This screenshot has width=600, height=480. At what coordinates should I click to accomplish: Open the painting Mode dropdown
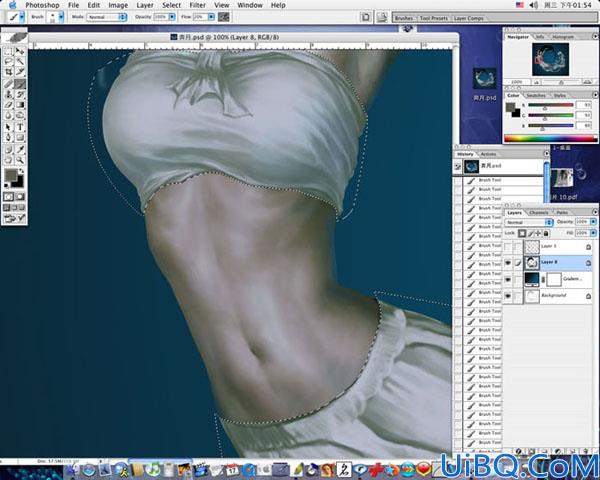(x=107, y=17)
